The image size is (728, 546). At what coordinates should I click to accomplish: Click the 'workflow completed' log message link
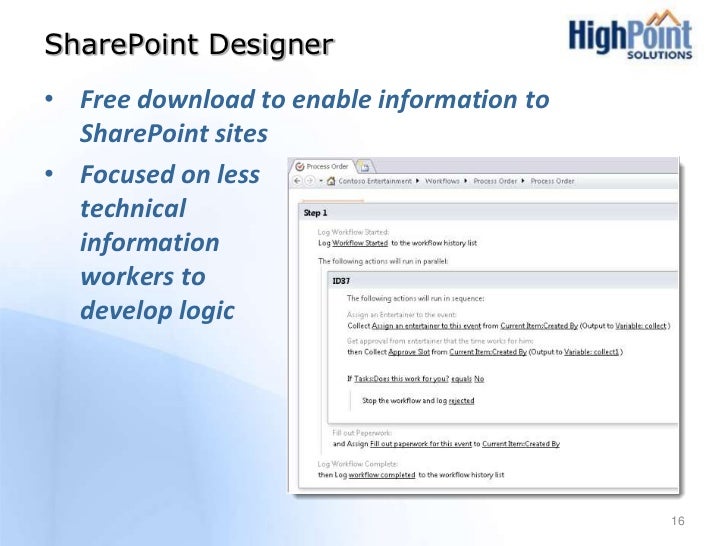coord(382,475)
